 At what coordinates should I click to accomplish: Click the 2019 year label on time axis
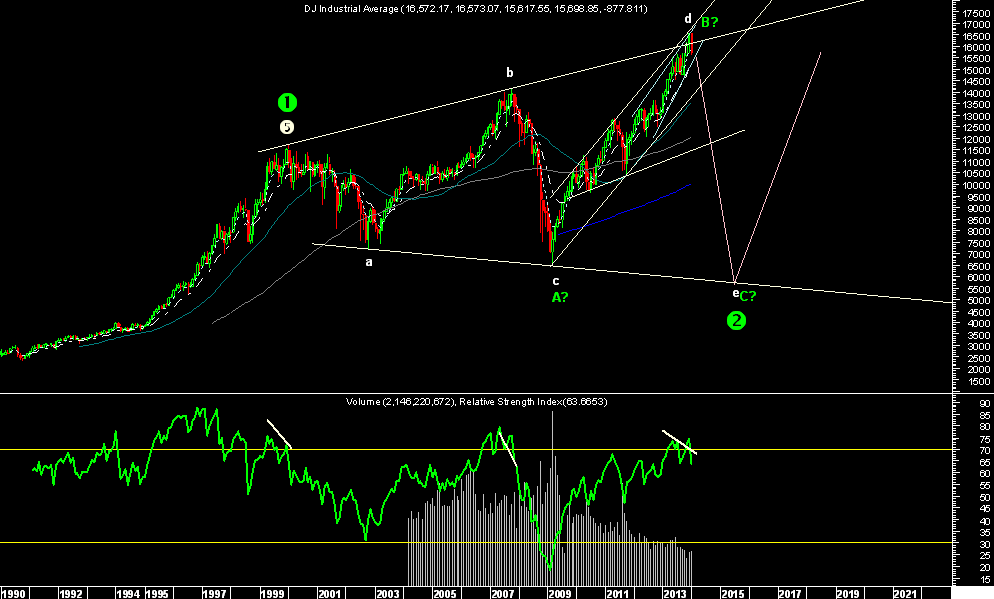coord(848,594)
